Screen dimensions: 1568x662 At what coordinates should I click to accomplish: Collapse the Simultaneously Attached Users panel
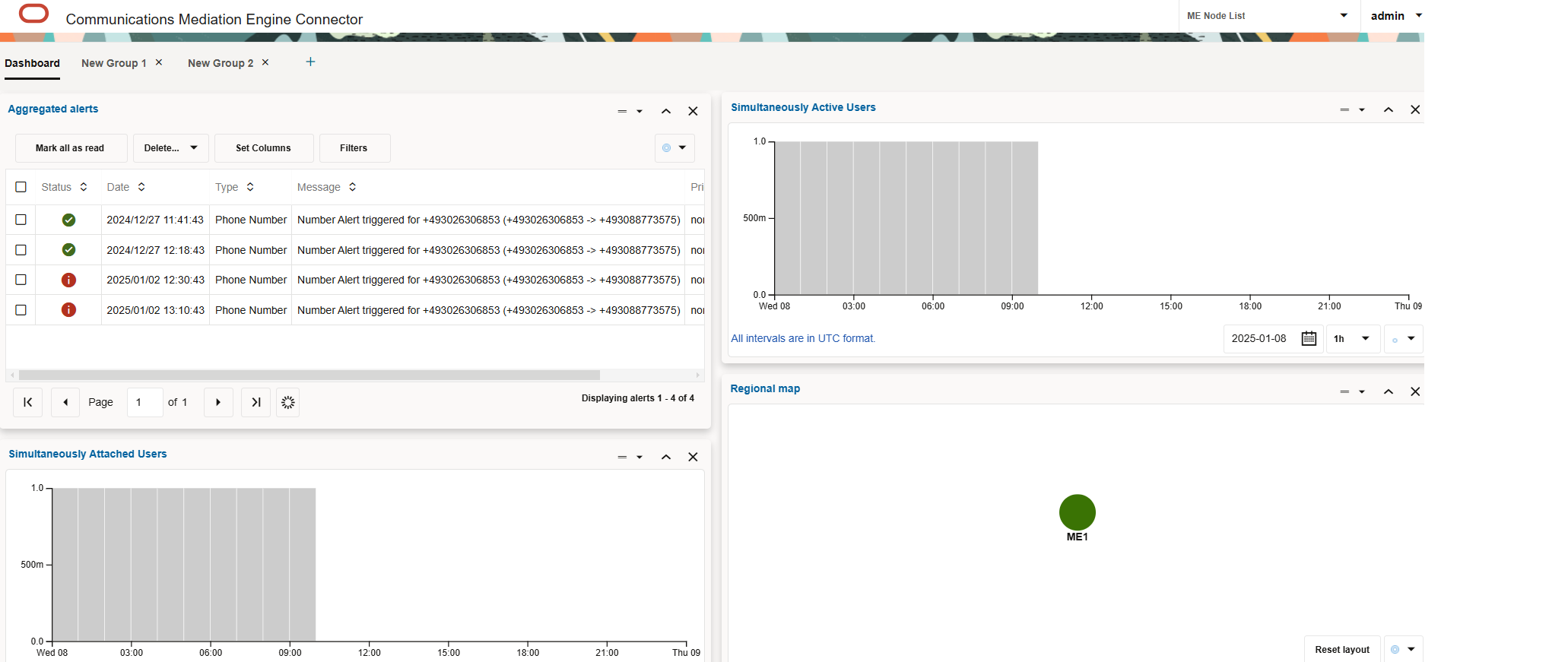coord(666,457)
